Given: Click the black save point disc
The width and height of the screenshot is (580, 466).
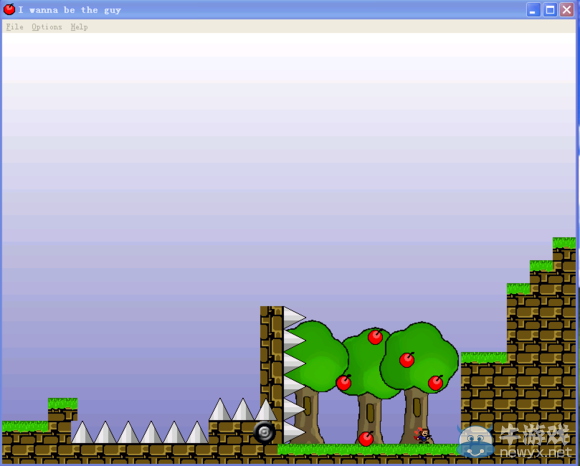Looking at the screenshot, I should 264,432.
